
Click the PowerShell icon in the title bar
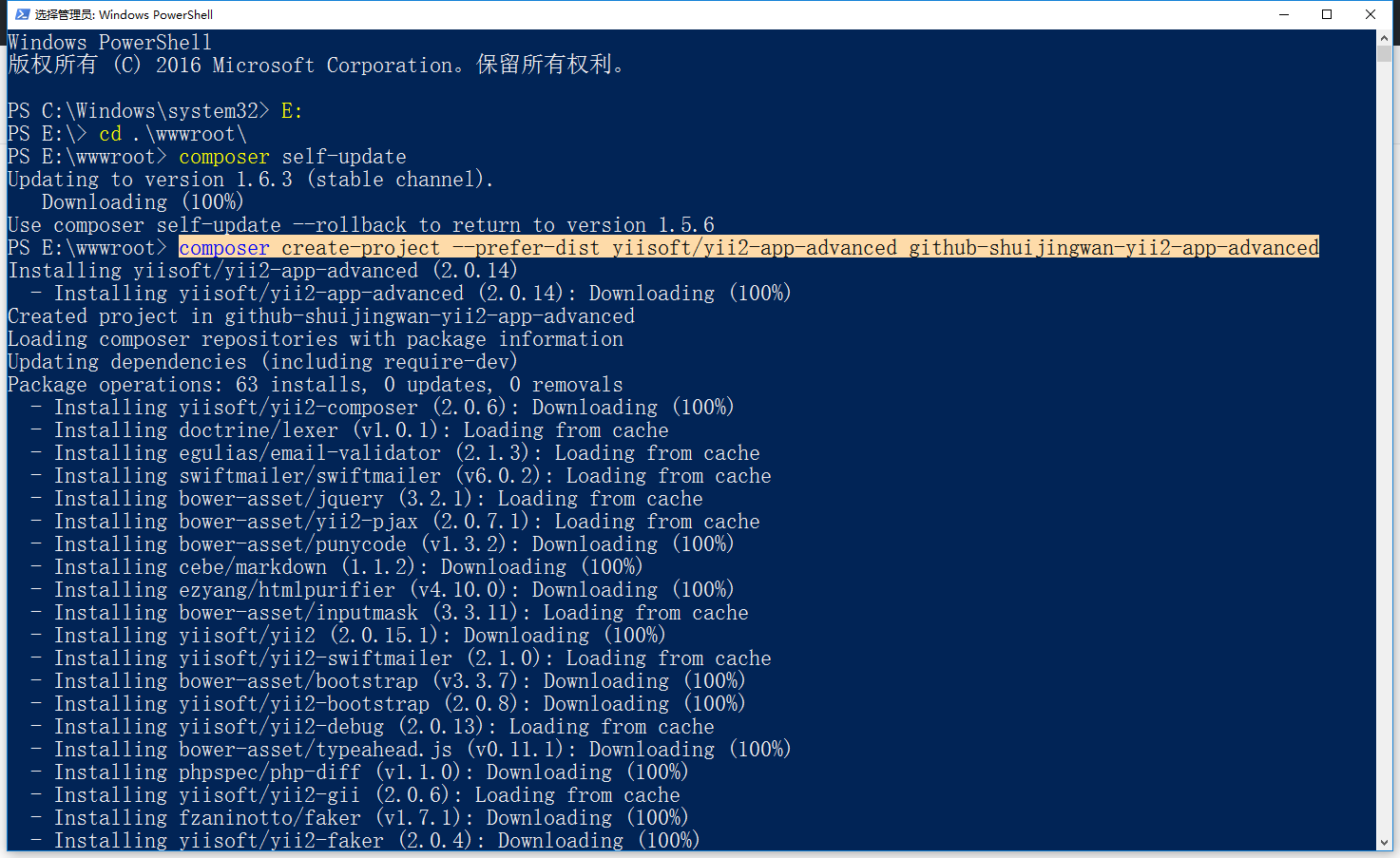point(23,14)
